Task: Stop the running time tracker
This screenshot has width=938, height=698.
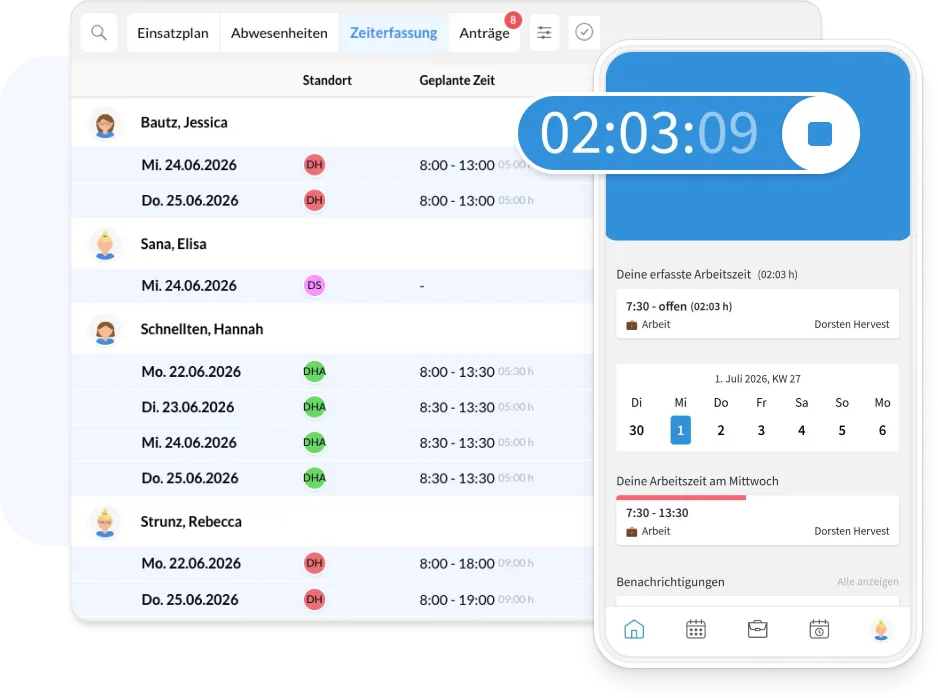Action: point(820,133)
